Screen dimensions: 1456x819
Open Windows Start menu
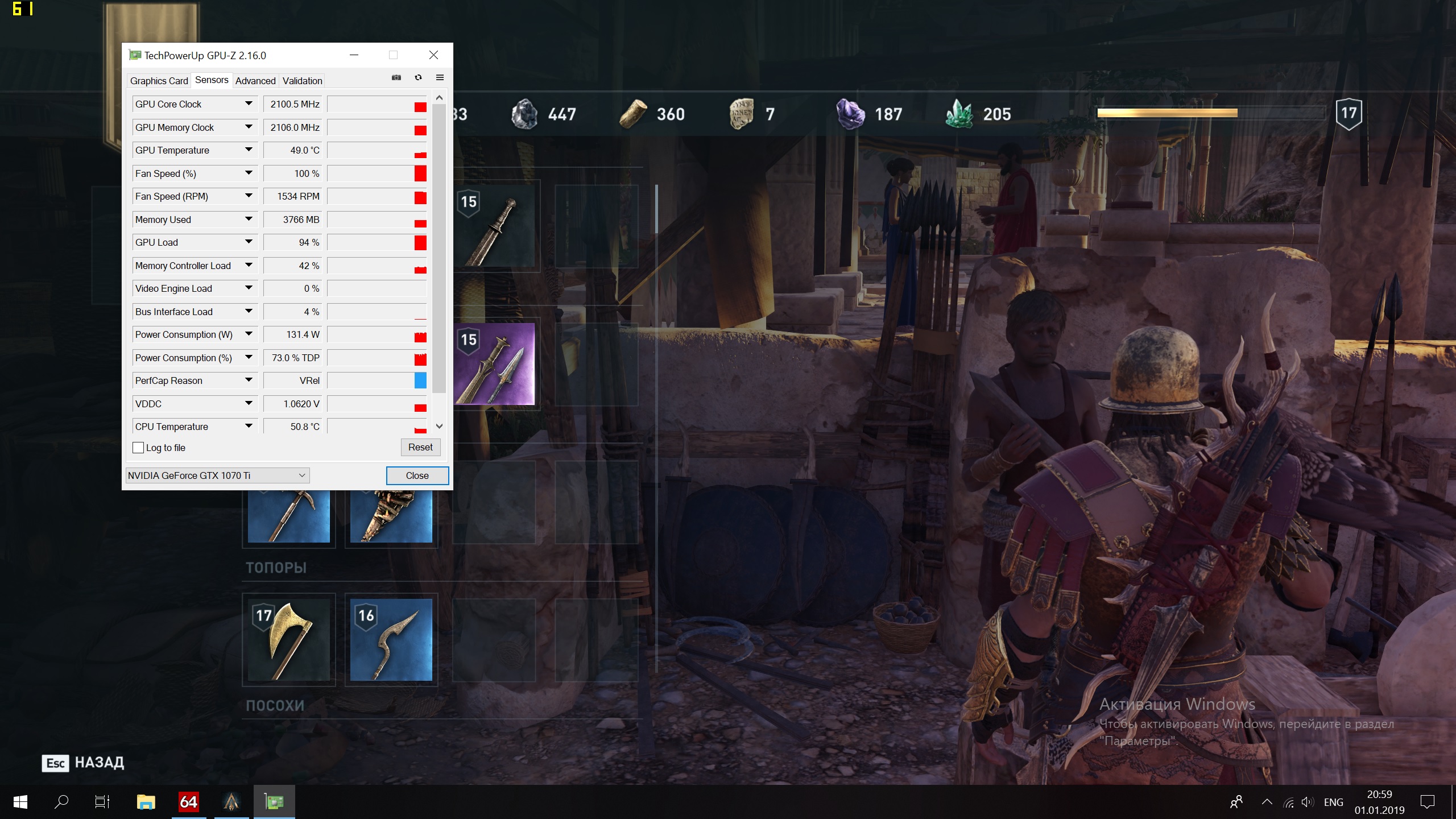click(20, 802)
